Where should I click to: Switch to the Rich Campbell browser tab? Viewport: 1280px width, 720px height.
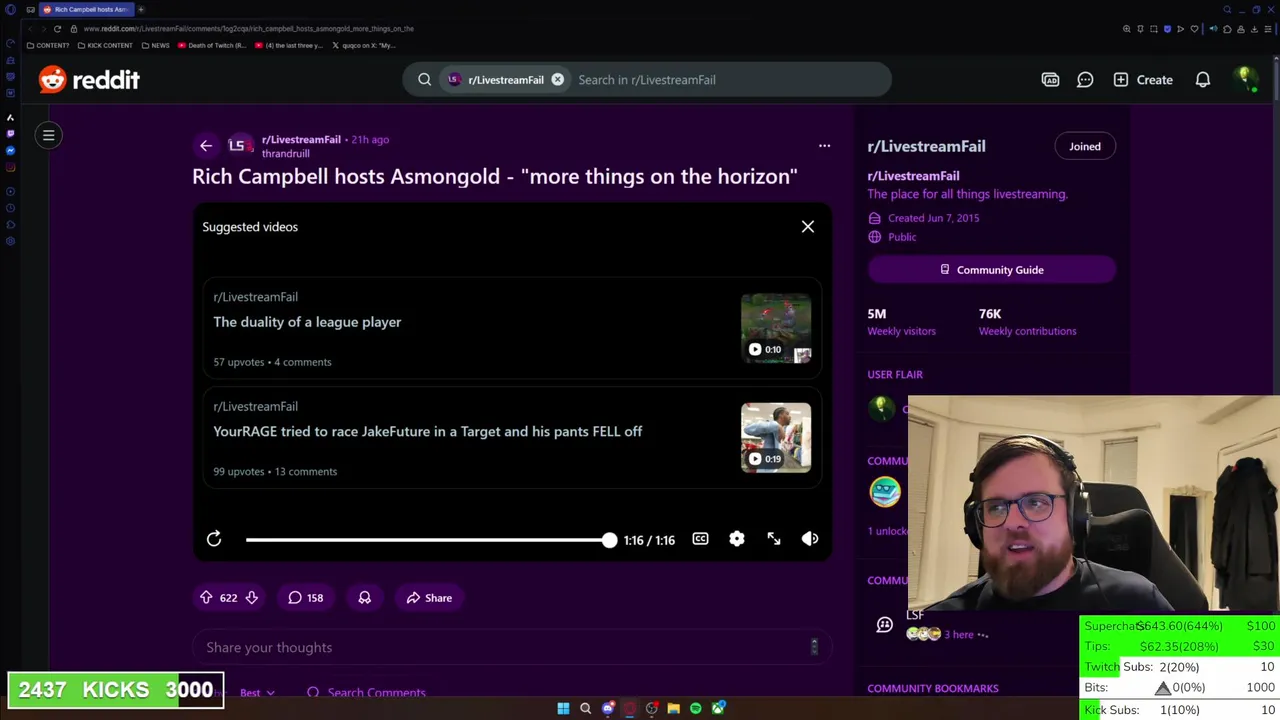coord(86,9)
